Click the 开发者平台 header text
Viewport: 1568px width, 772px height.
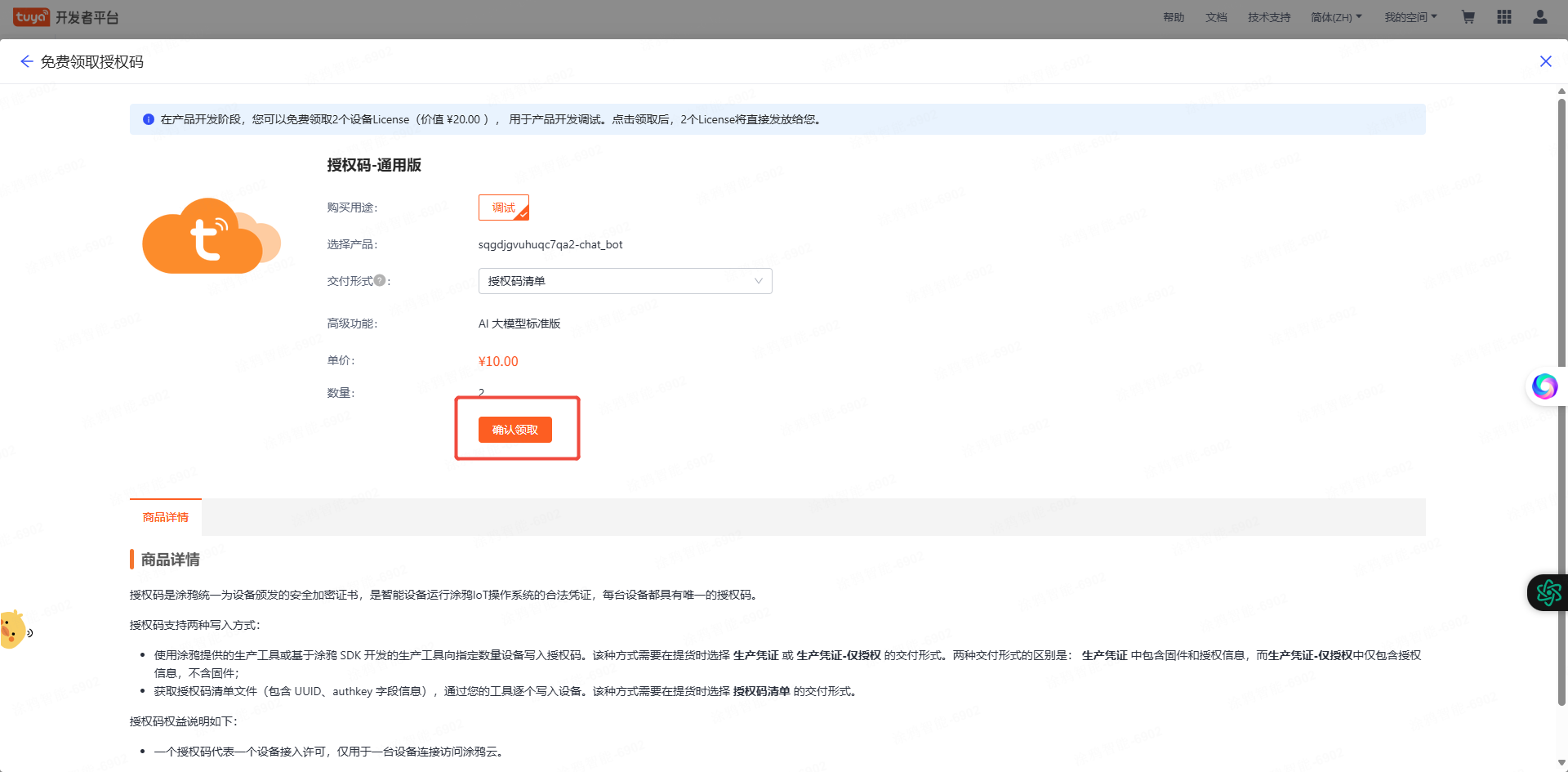[87, 17]
